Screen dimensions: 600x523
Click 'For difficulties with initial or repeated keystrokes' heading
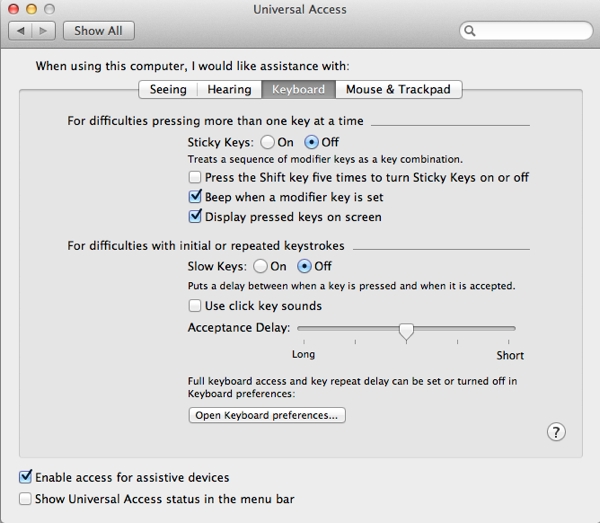(206, 246)
